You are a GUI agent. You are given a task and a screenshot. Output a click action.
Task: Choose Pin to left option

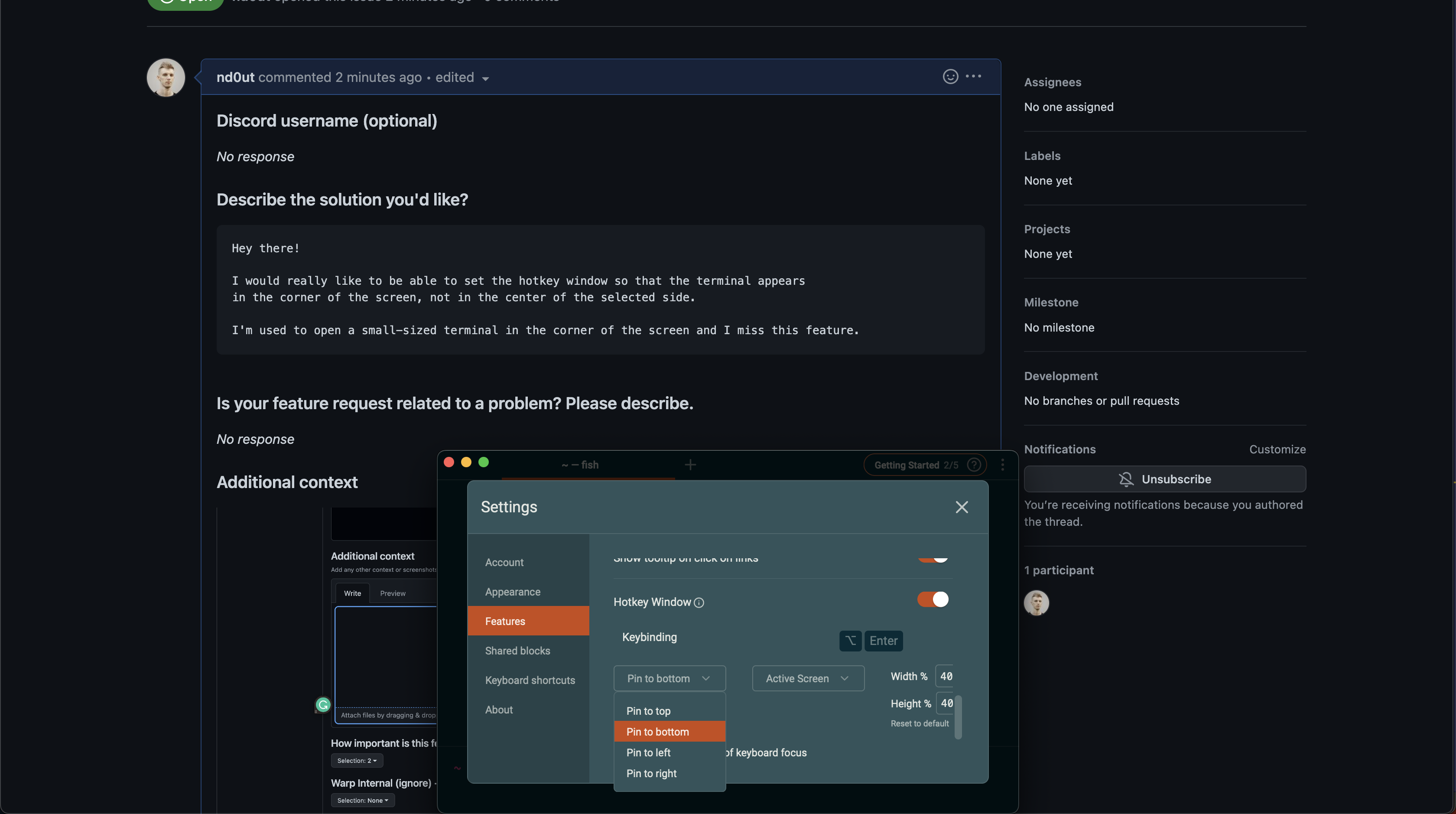(x=669, y=752)
